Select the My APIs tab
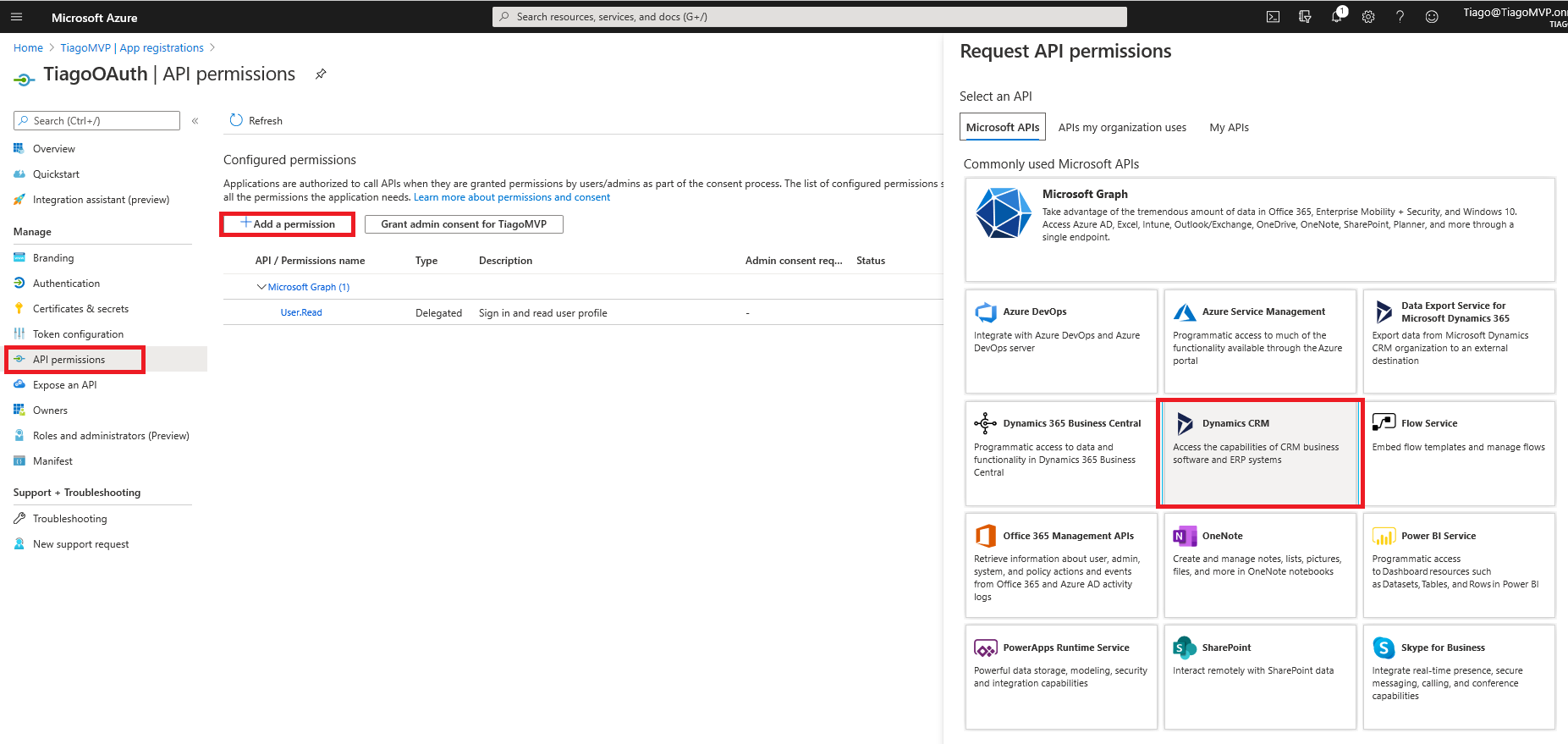 coord(1229,128)
